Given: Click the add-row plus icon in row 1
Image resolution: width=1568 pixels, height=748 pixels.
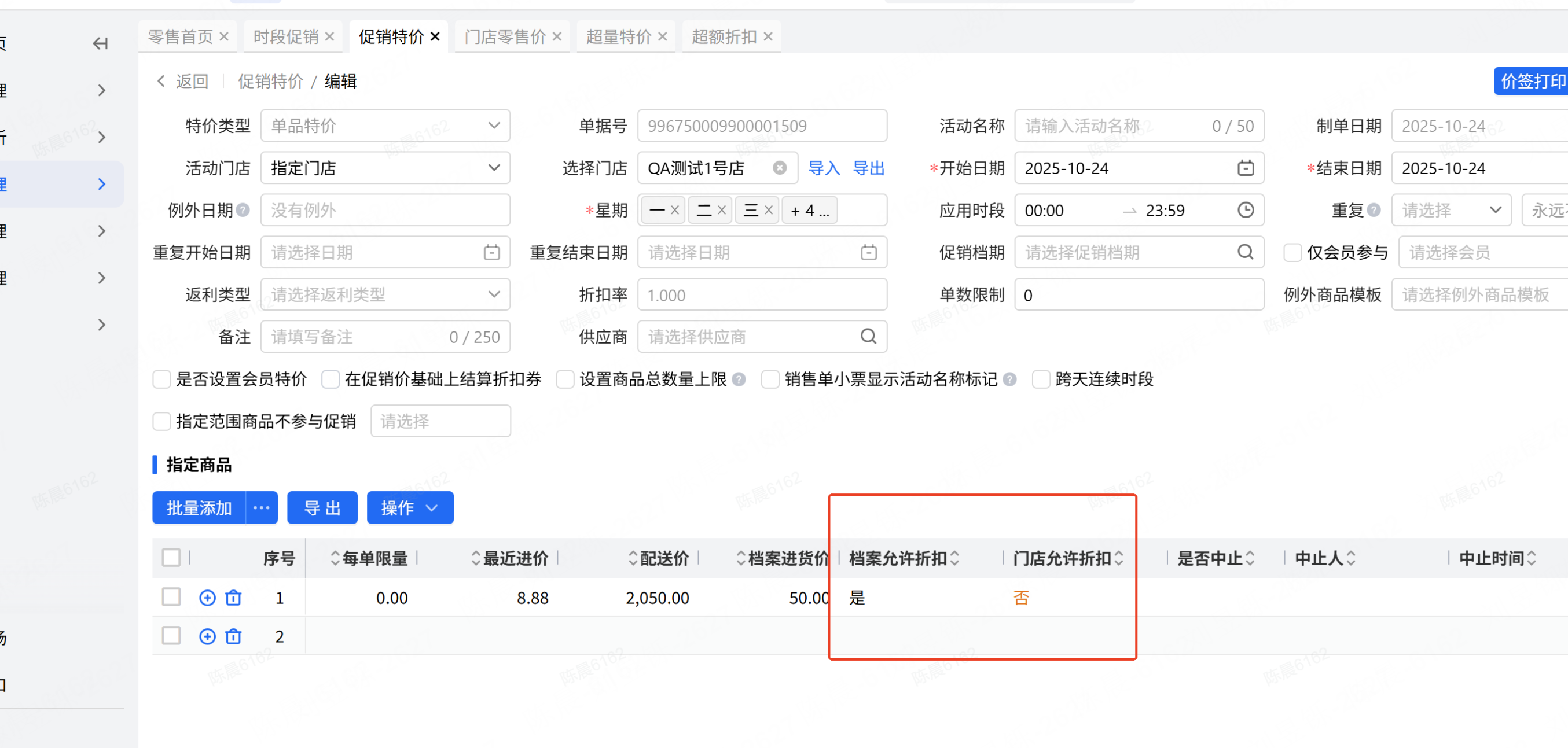Looking at the screenshot, I should point(207,598).
